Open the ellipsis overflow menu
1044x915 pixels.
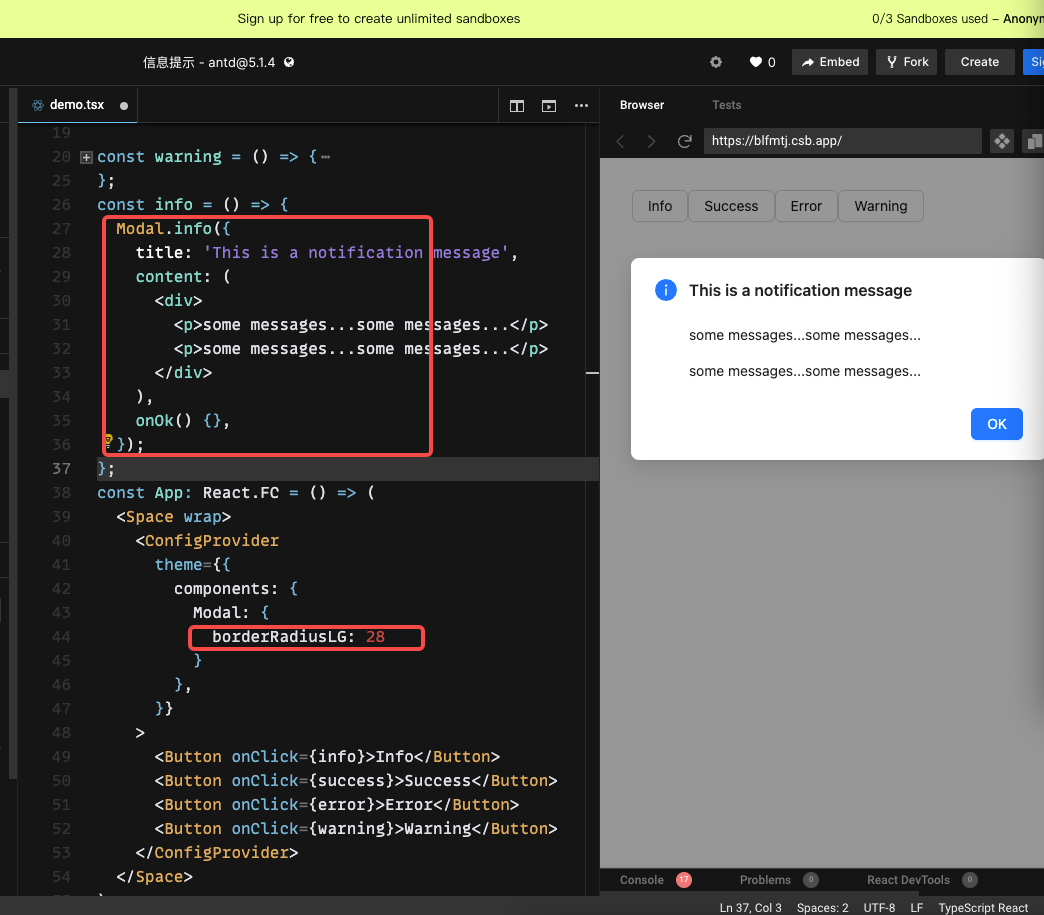(581, 104)
